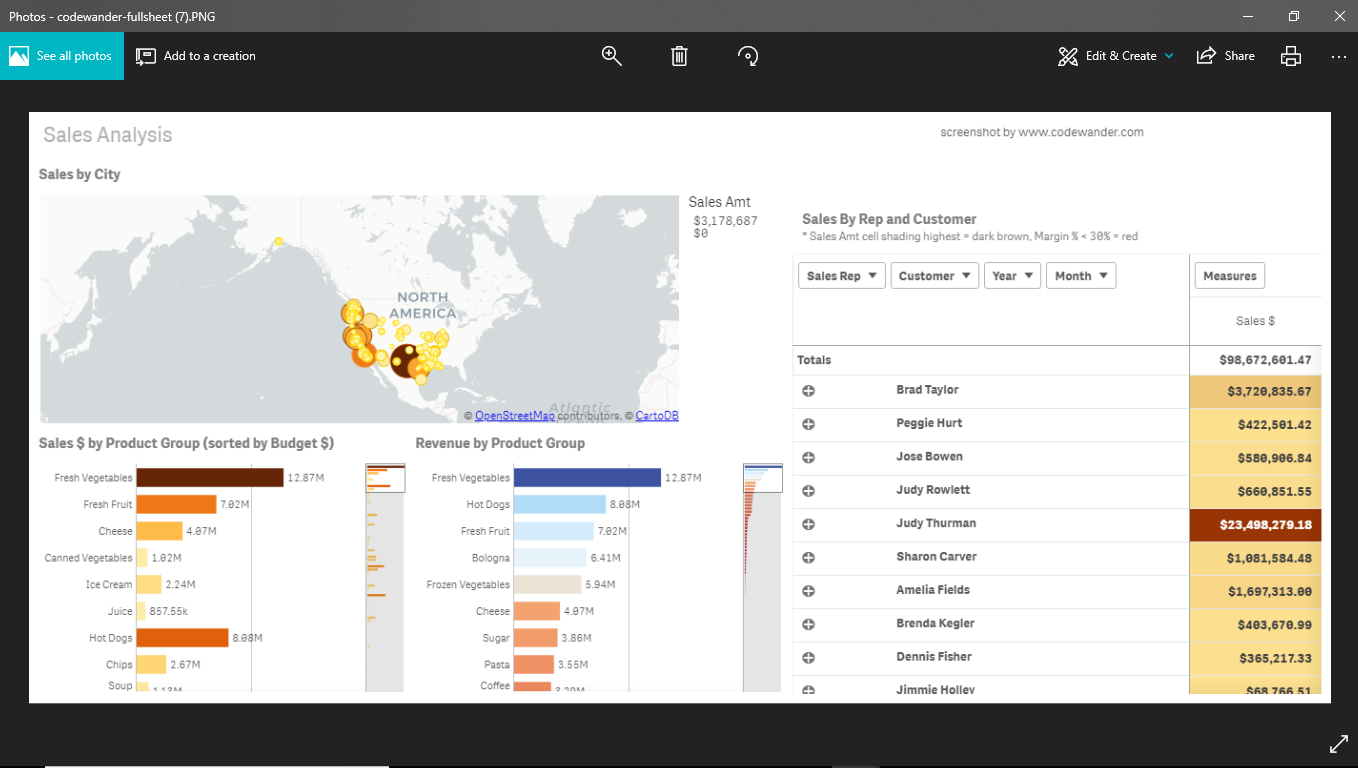Enter fullscreen using the diagonal arrow icon
Image resolution: width=1358 pixels, height=768 pixels.
tap(1338, 743)
